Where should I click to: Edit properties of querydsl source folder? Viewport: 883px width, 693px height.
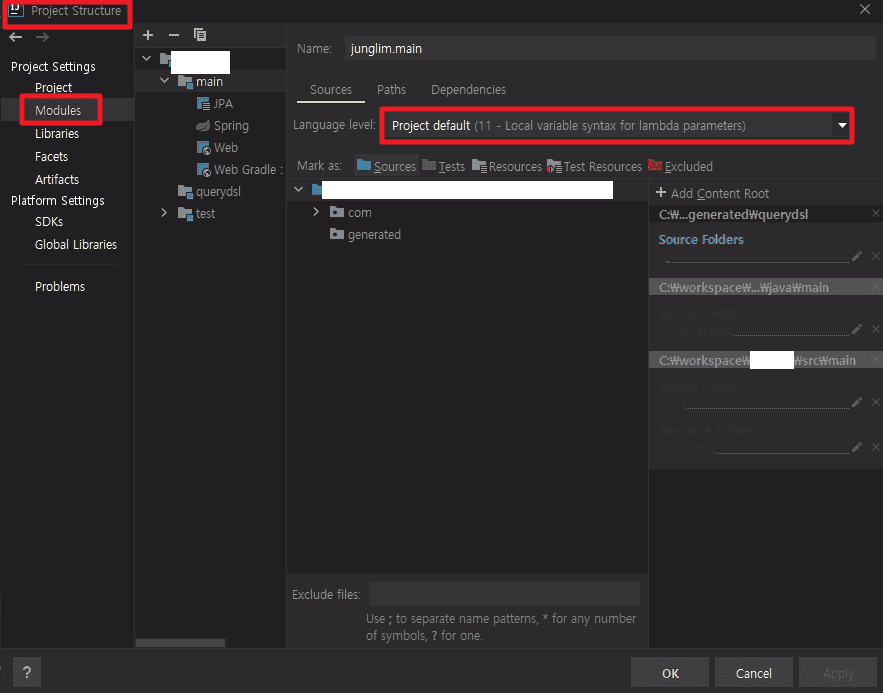(857, 257)
